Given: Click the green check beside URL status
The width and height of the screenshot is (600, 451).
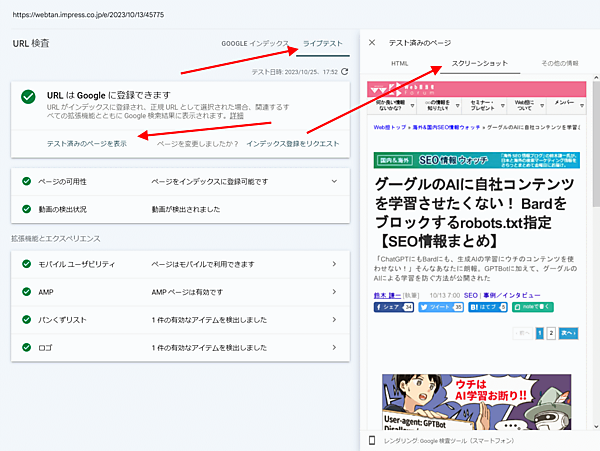Looking at the screenshot, I should (x=28, y=97).
